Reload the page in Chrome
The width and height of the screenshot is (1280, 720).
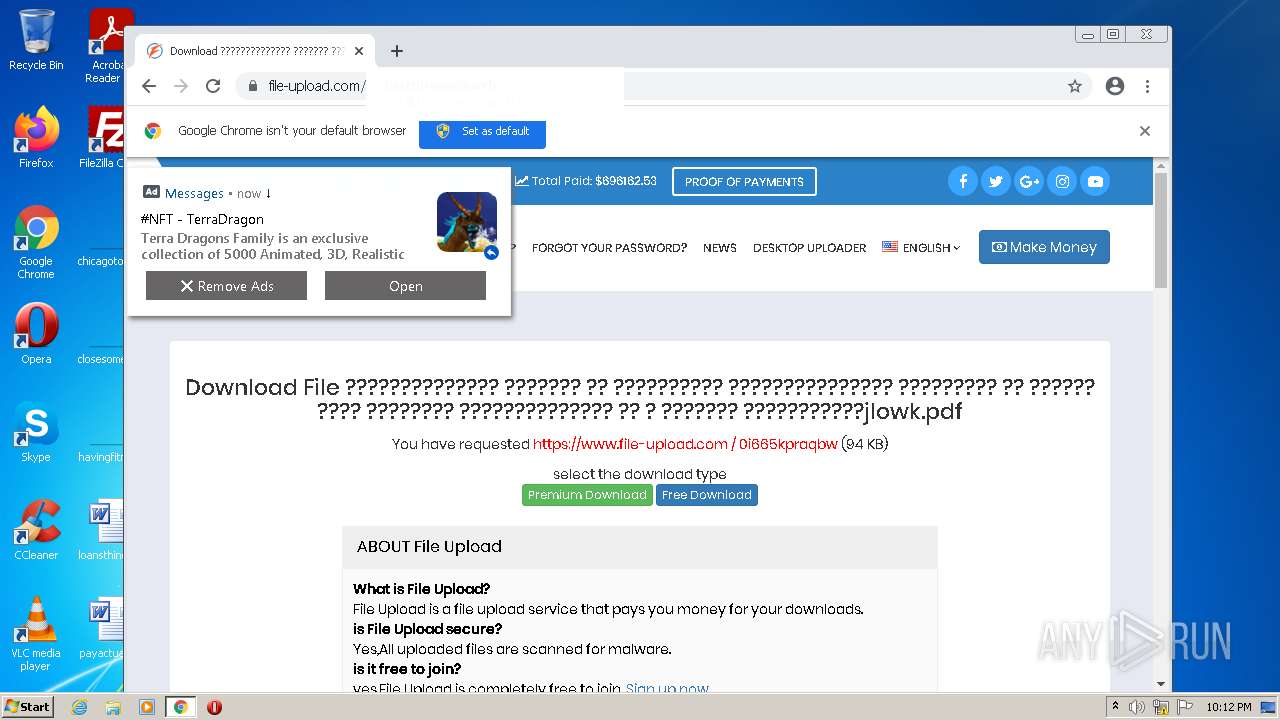click(213, 86)
